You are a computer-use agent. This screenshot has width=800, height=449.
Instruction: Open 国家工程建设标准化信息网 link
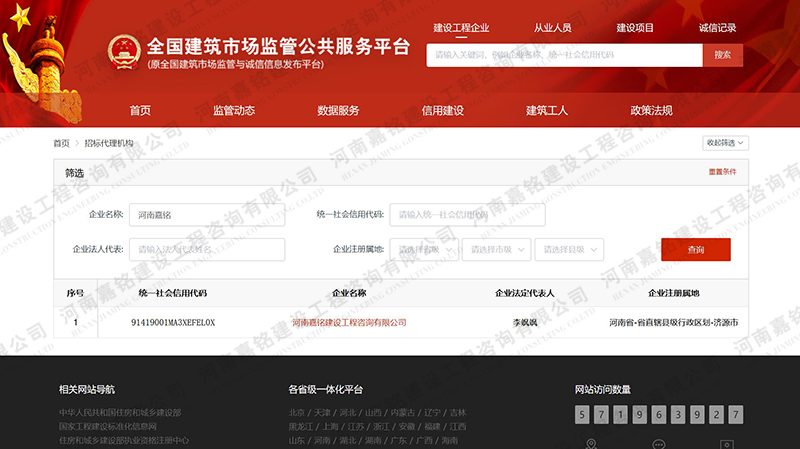[108, 426]
